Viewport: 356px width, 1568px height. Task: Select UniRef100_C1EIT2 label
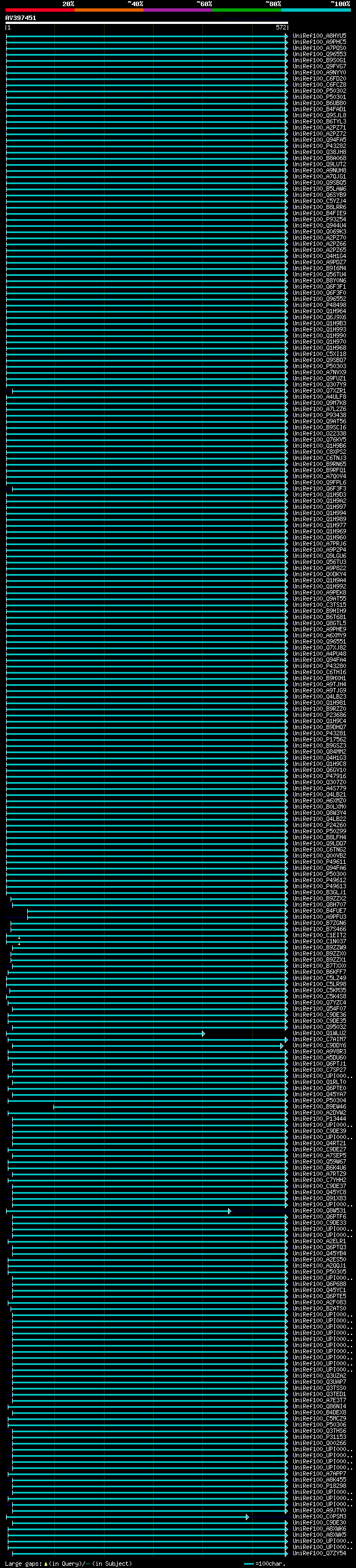pyautogui.click(x=319, y=936)
